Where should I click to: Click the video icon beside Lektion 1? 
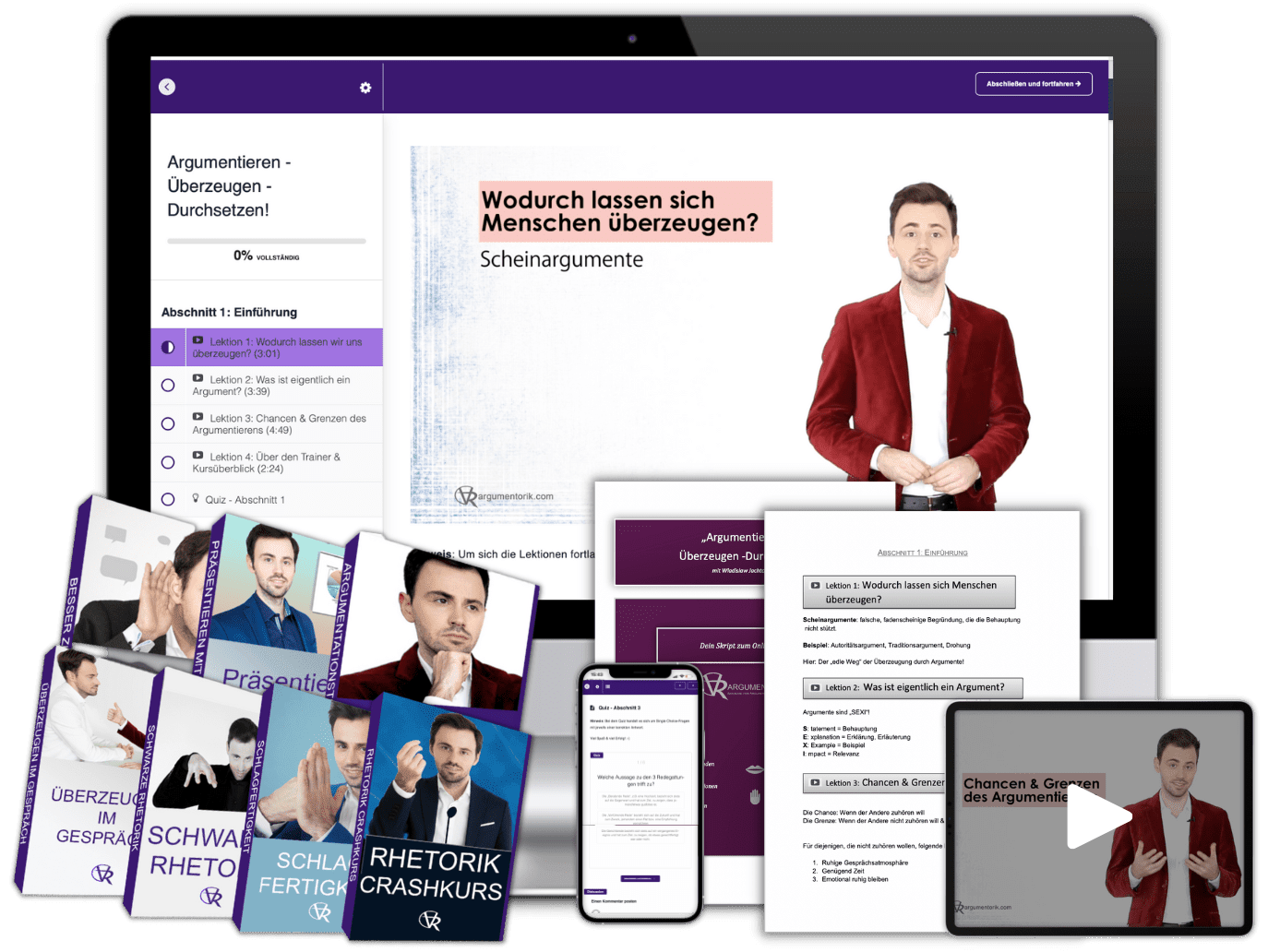pyautogui.click(x=197, y=340)
